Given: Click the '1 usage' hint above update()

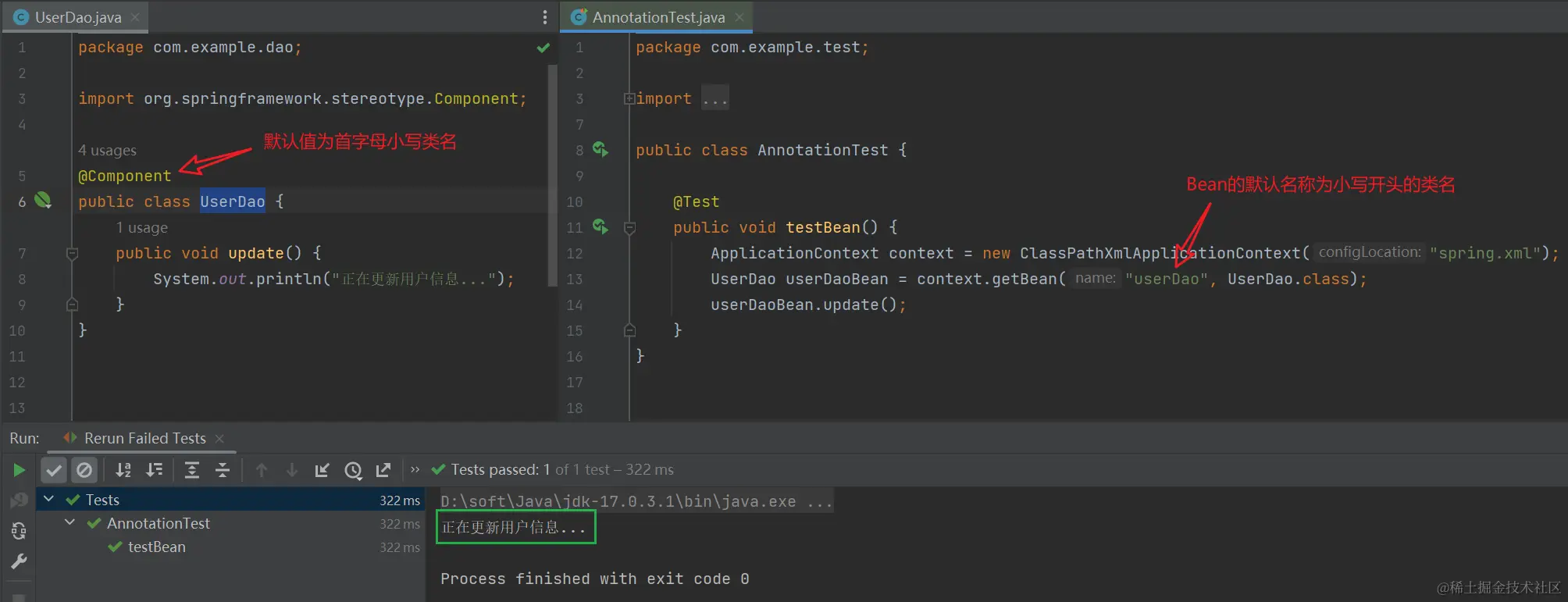Looking at the screenshot, I should click(141, 228).
